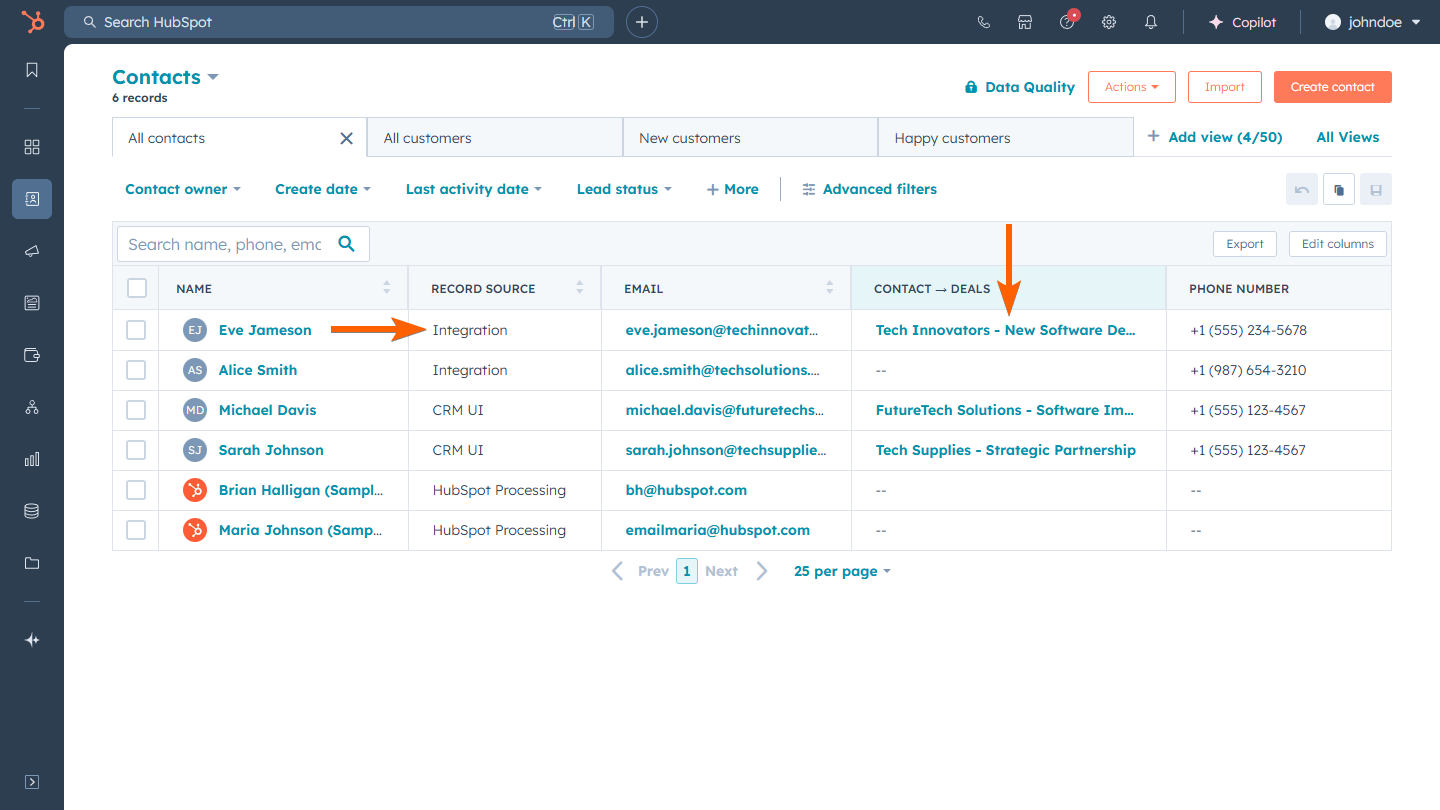Screen dimensions: 1440x810
Task: Open the Breeze AI sparkle icon in sidebar
Action: [32, 640]
